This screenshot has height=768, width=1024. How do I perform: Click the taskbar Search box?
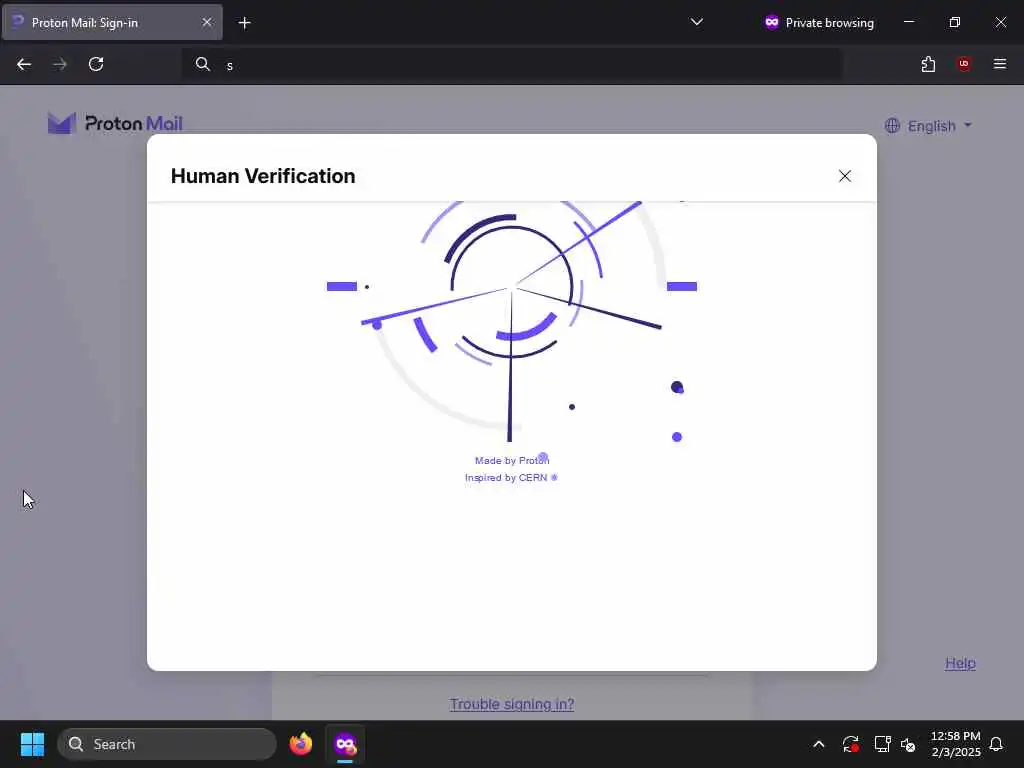[x=167, y=744]
